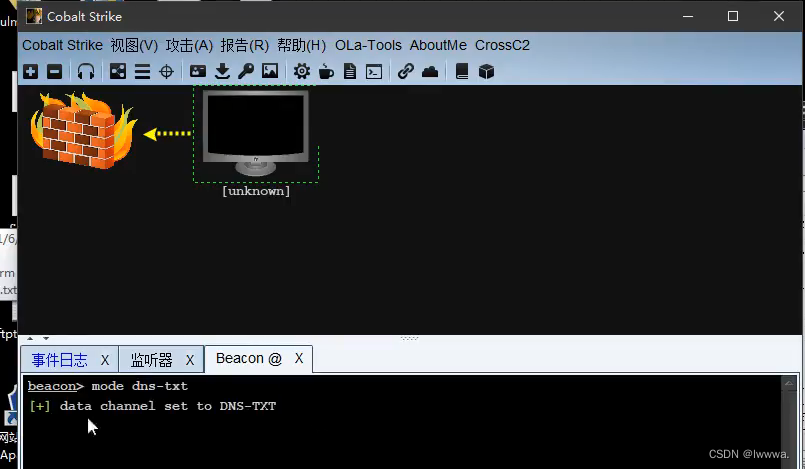
Task: Open the CrossC2 menu
Action: [x=502, y=45]
